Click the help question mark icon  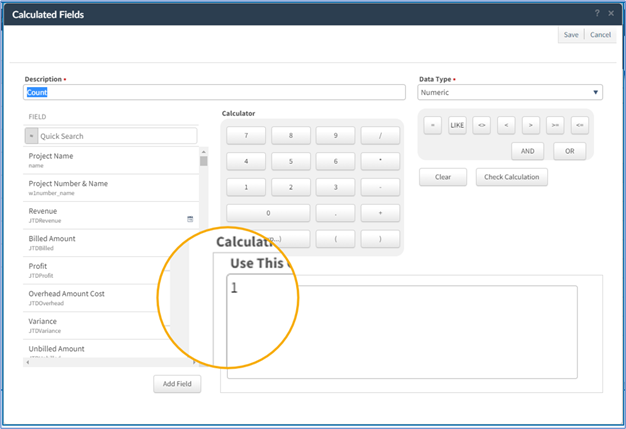[x=597, y=13]
